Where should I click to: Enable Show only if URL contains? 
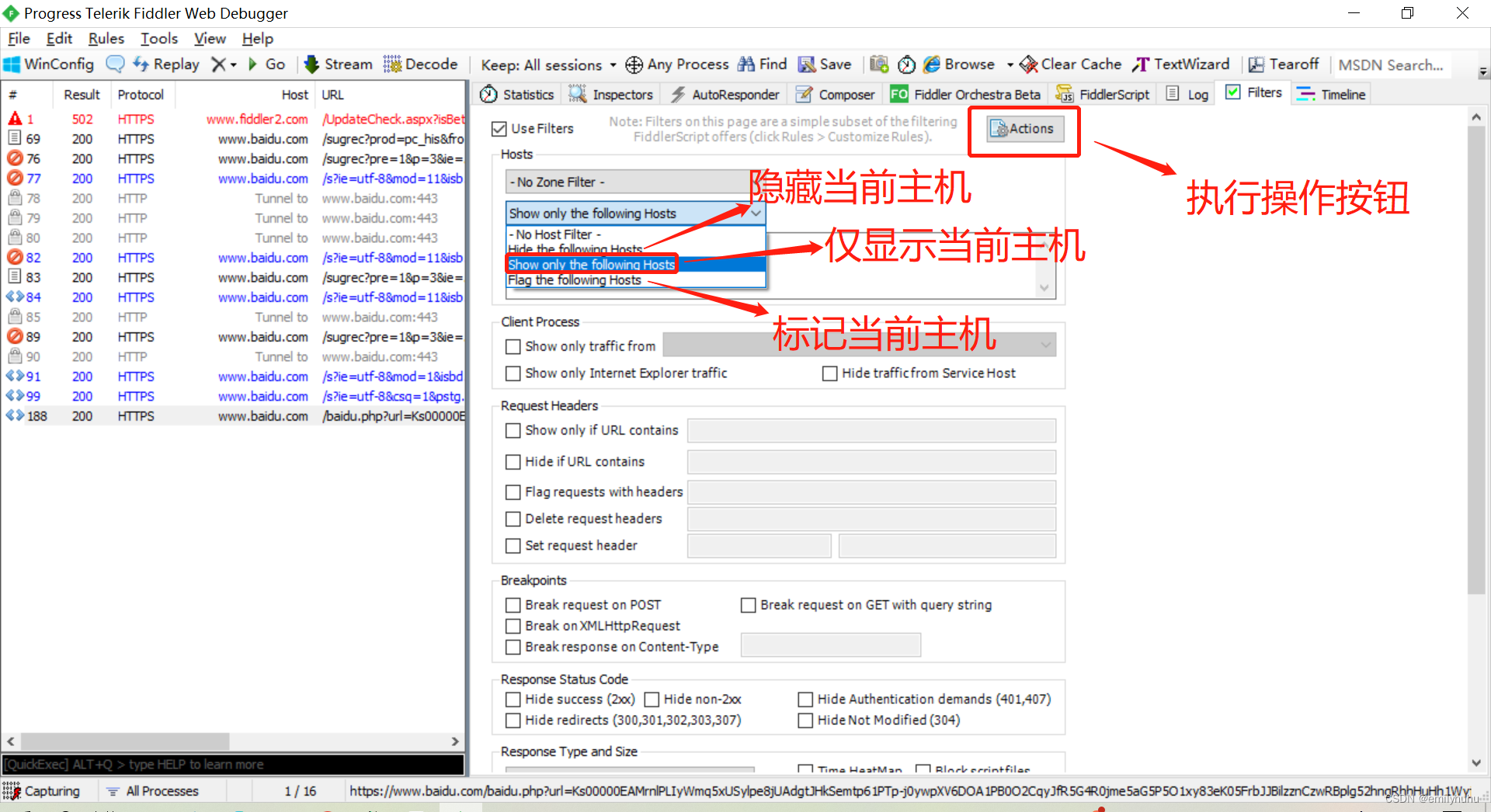[x=513, y=430]
